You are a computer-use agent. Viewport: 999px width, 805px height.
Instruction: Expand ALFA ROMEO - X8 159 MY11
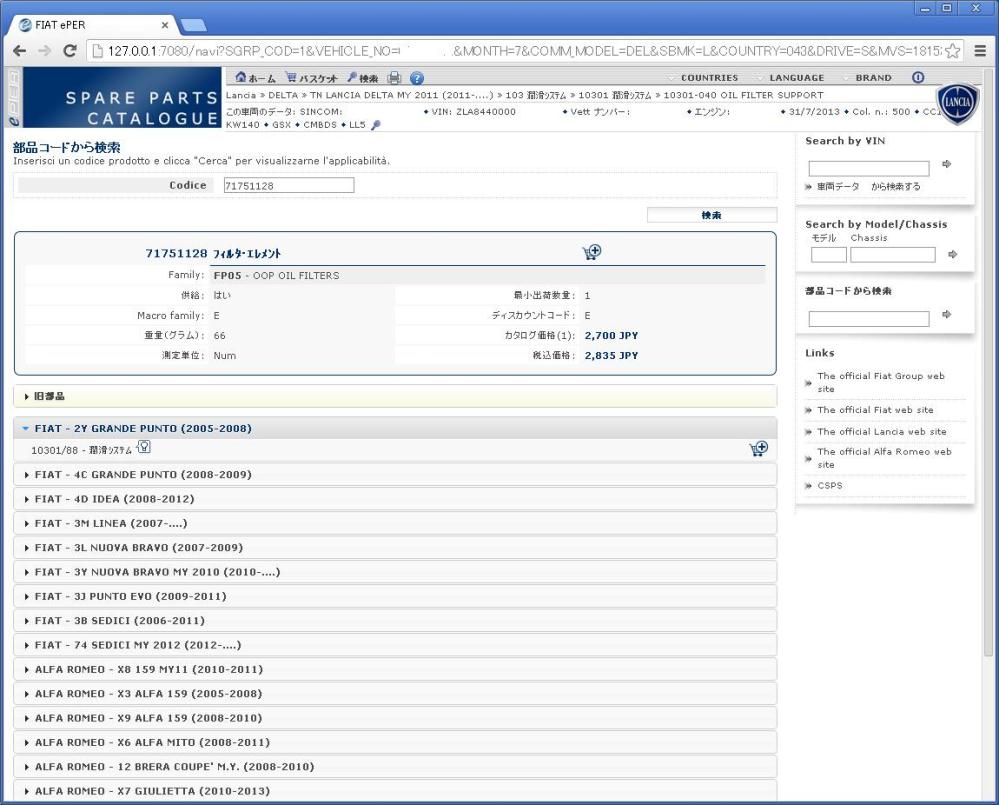point(395,669)
